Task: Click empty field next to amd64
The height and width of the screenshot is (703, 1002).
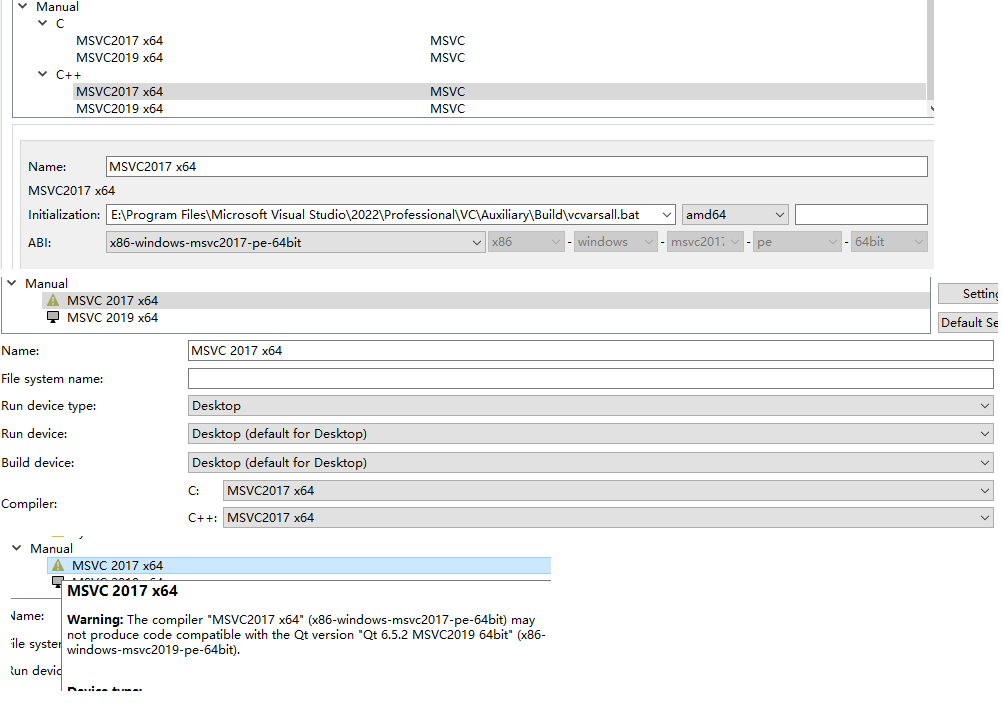Action: [861, 215]
